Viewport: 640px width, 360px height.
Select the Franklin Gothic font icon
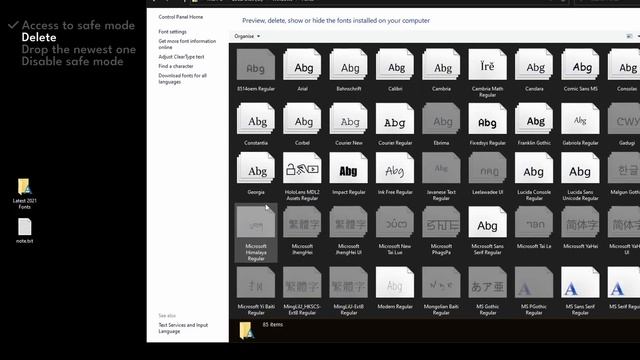click(x=534, y=118)
